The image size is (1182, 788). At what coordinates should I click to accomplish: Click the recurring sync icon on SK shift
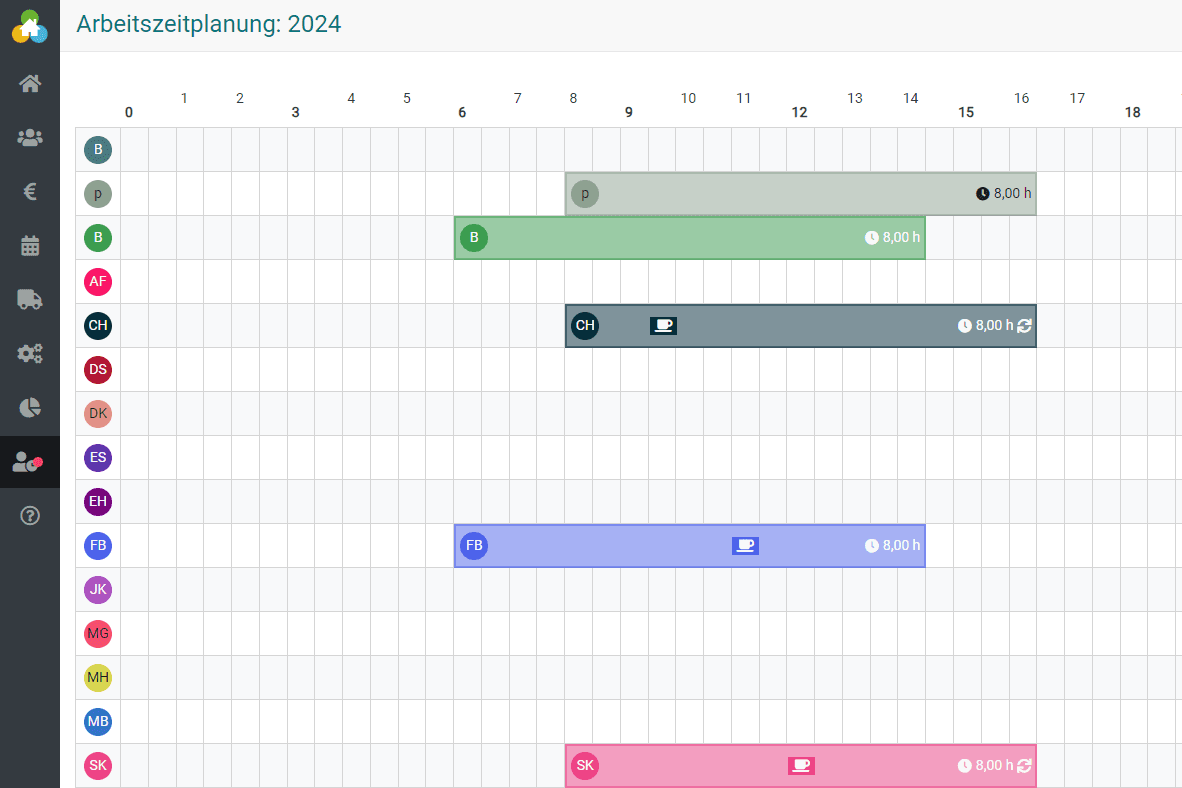tap(1024, 766)
